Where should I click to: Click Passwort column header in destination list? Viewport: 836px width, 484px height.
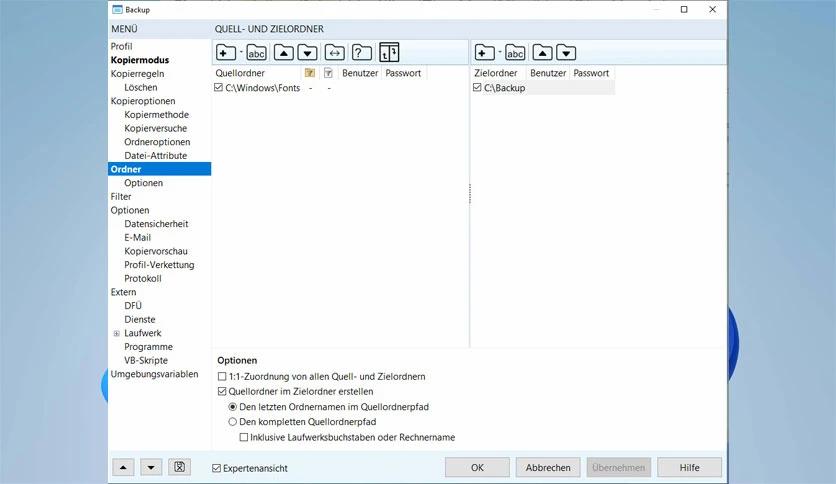click(591, 73)
